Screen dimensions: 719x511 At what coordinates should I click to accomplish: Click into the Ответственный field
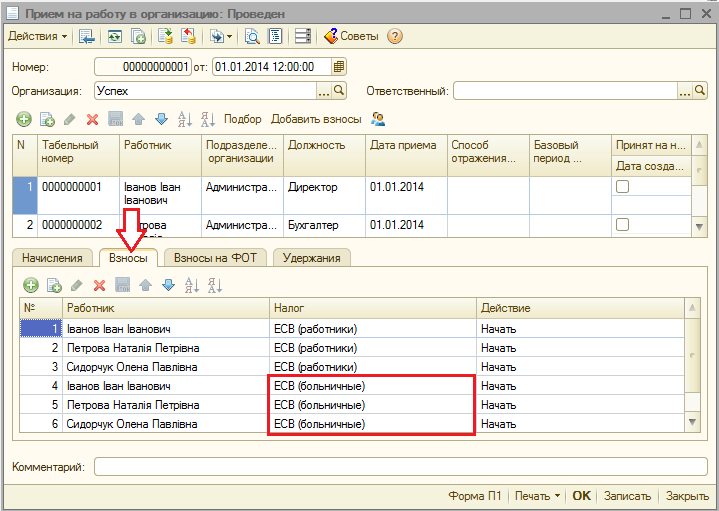tap(565, 91)
